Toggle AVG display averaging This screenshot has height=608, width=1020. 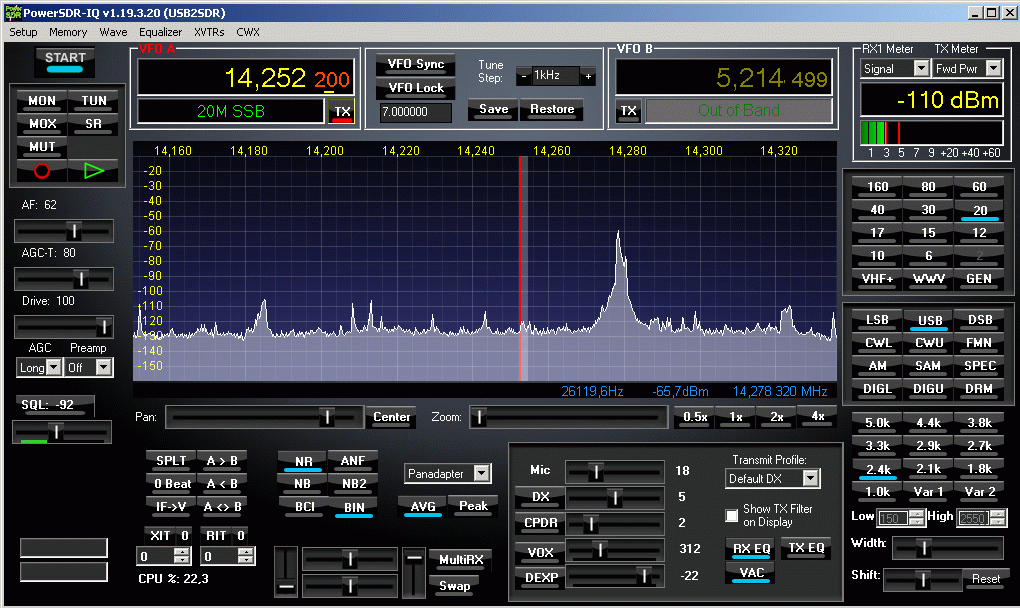coord(423,507)
